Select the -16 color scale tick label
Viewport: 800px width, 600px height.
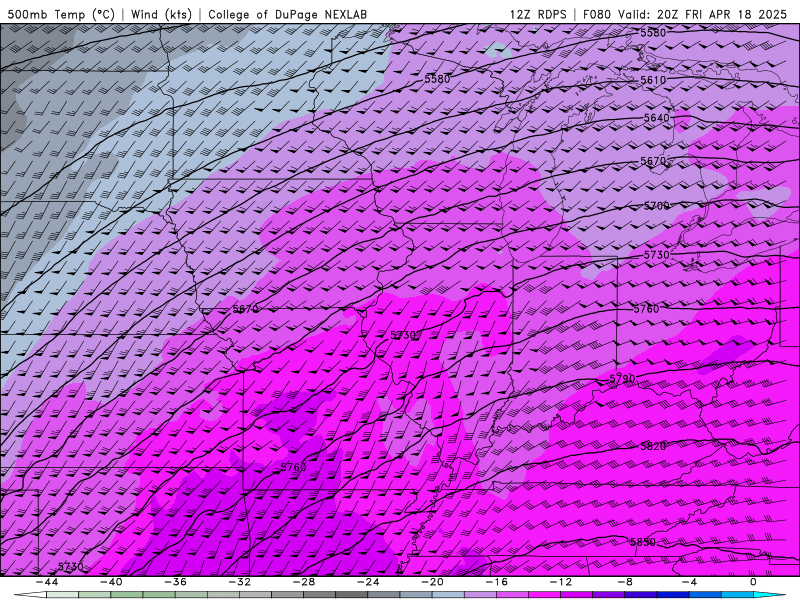coord(497,582)
